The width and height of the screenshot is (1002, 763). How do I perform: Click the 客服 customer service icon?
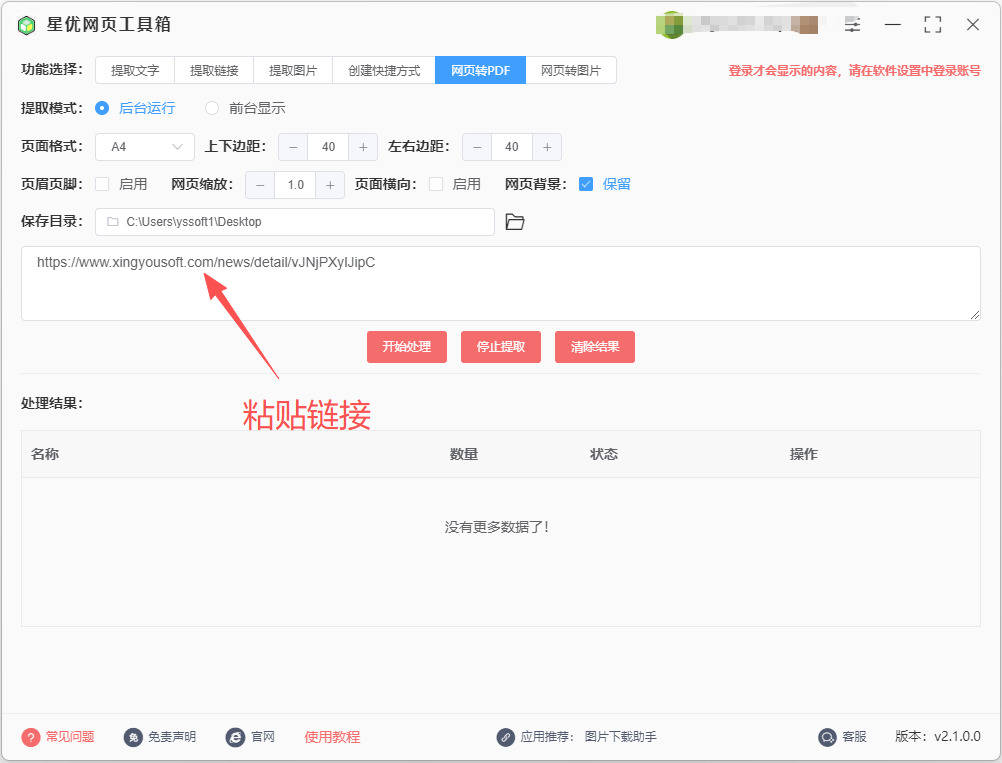[826, 737]
